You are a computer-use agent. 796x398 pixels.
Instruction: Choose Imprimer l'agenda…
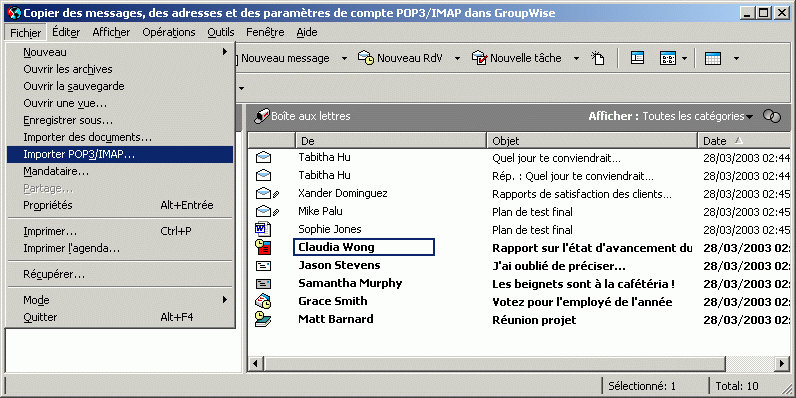point(120,249)
